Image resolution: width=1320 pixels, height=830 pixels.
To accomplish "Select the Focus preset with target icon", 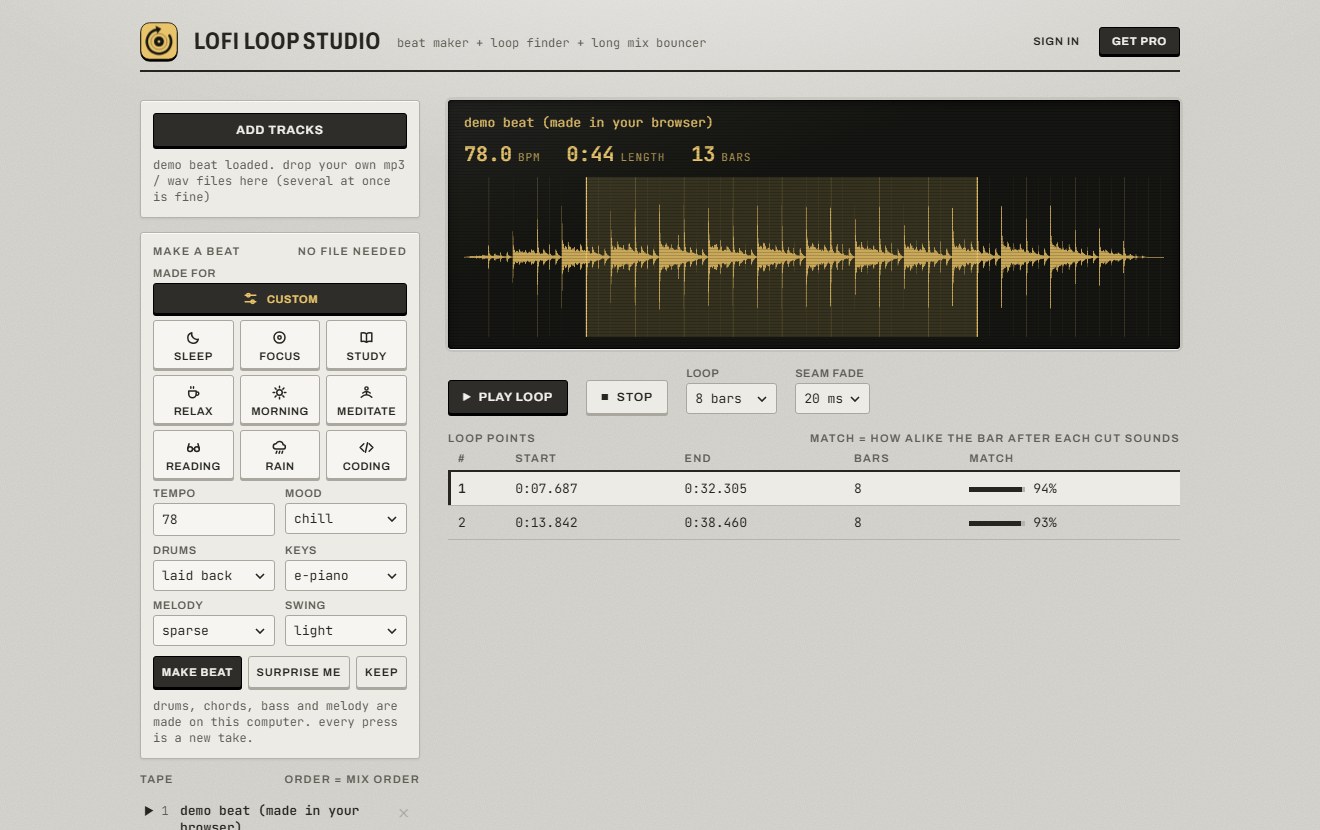I will pos(280,345).
